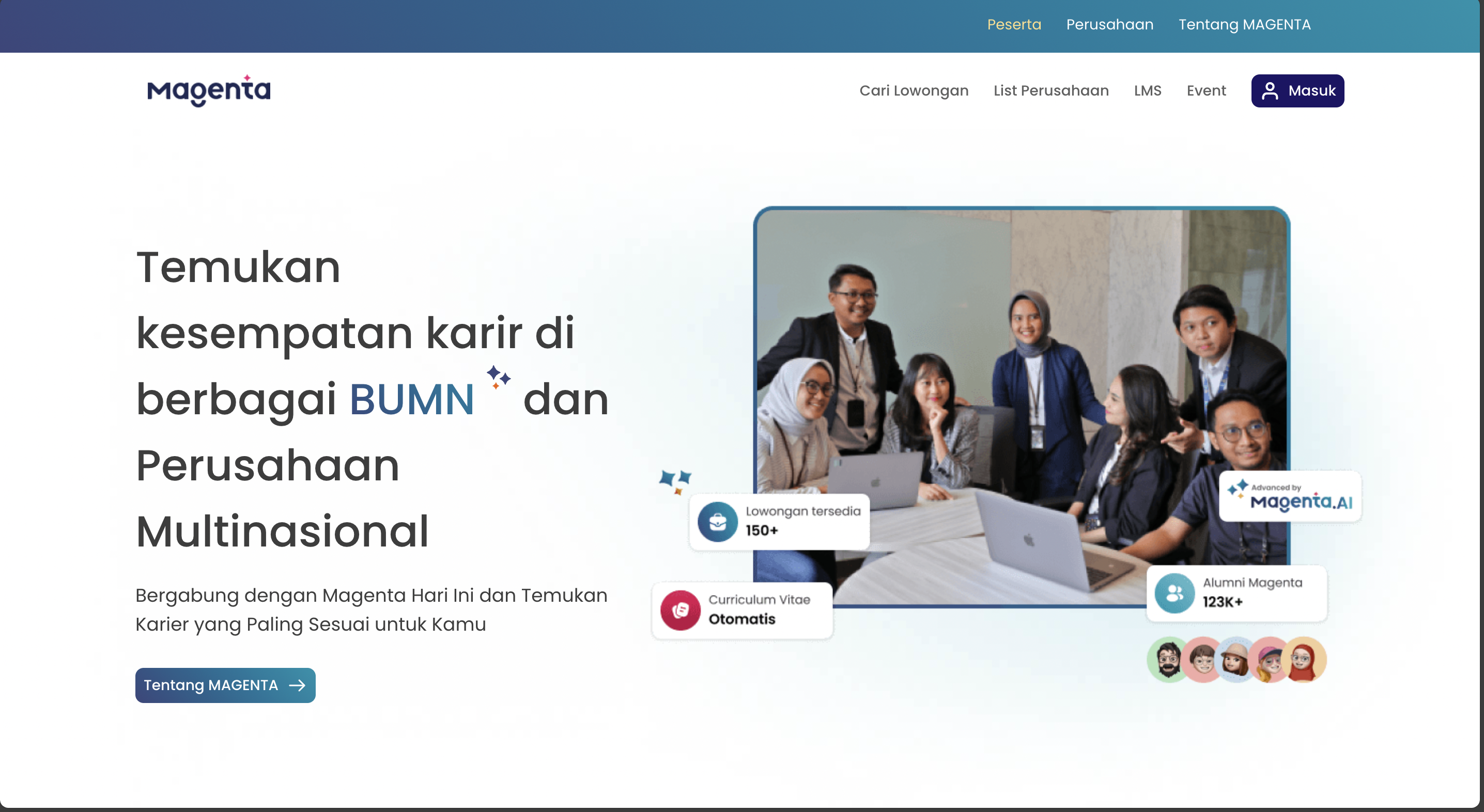Click the Lowongan tersedia 150+ card
Viewport: 1484px width, 812px height.
[779, 522]
